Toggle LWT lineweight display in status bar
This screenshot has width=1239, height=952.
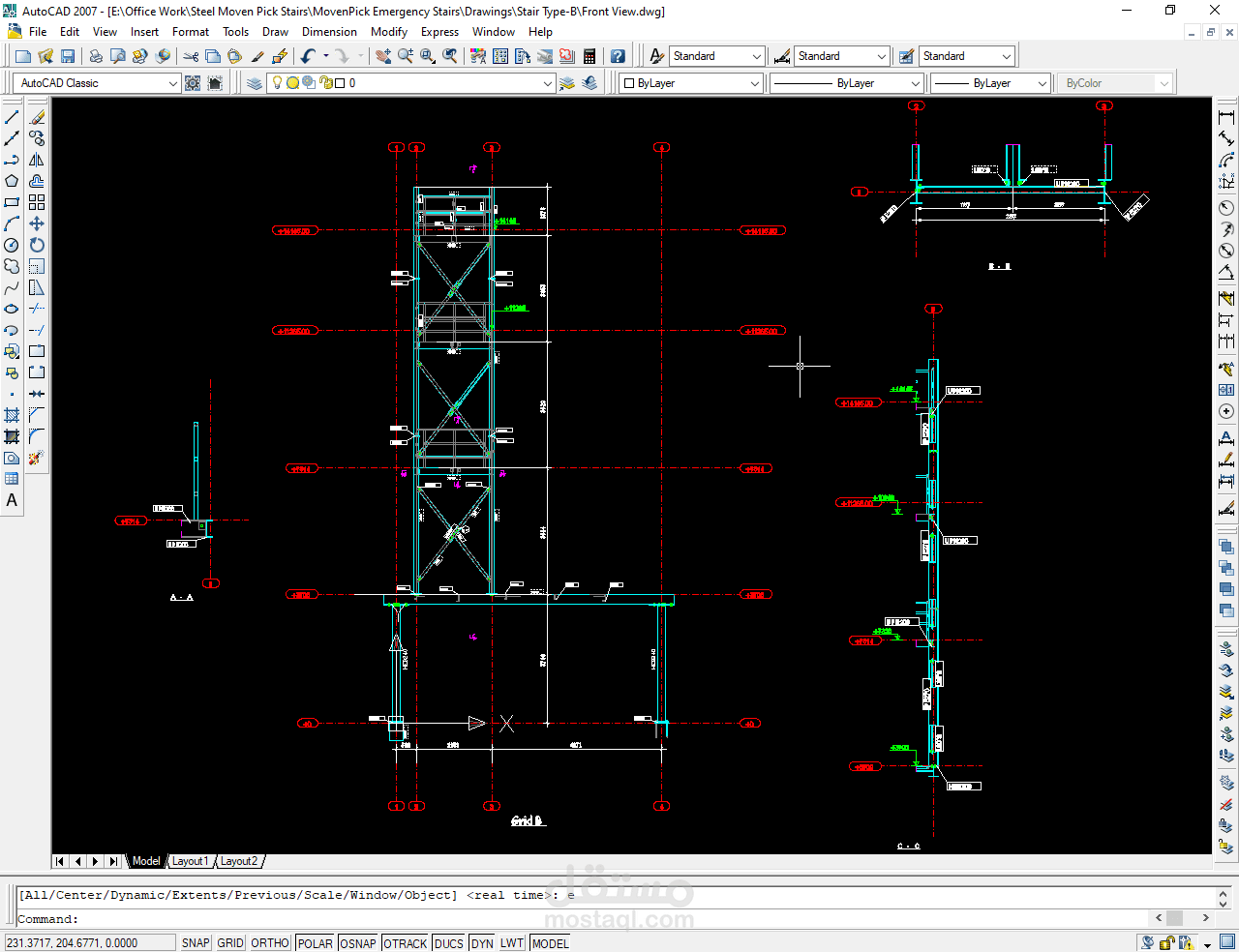pyautogui.click(x=512, y=943)
